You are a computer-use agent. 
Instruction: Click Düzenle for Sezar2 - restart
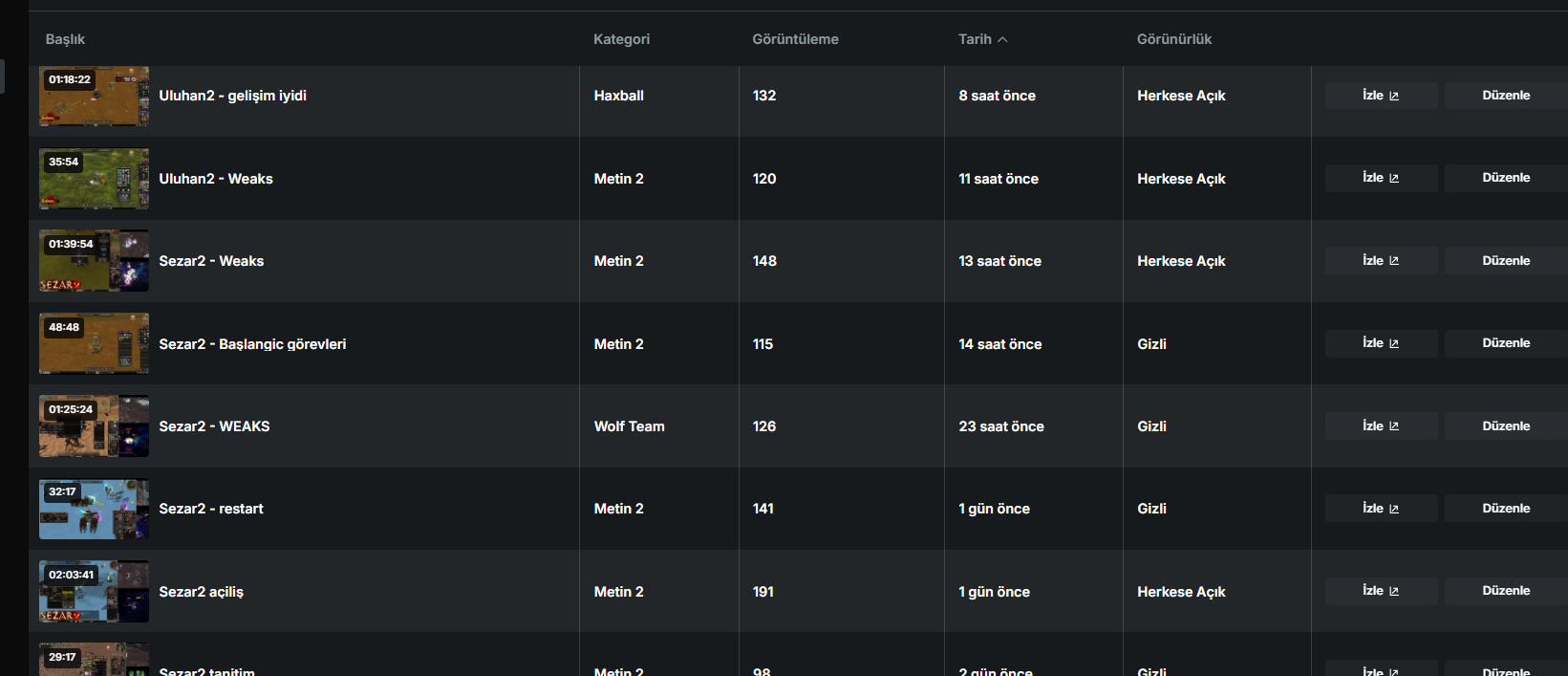tap(1506, 509)
